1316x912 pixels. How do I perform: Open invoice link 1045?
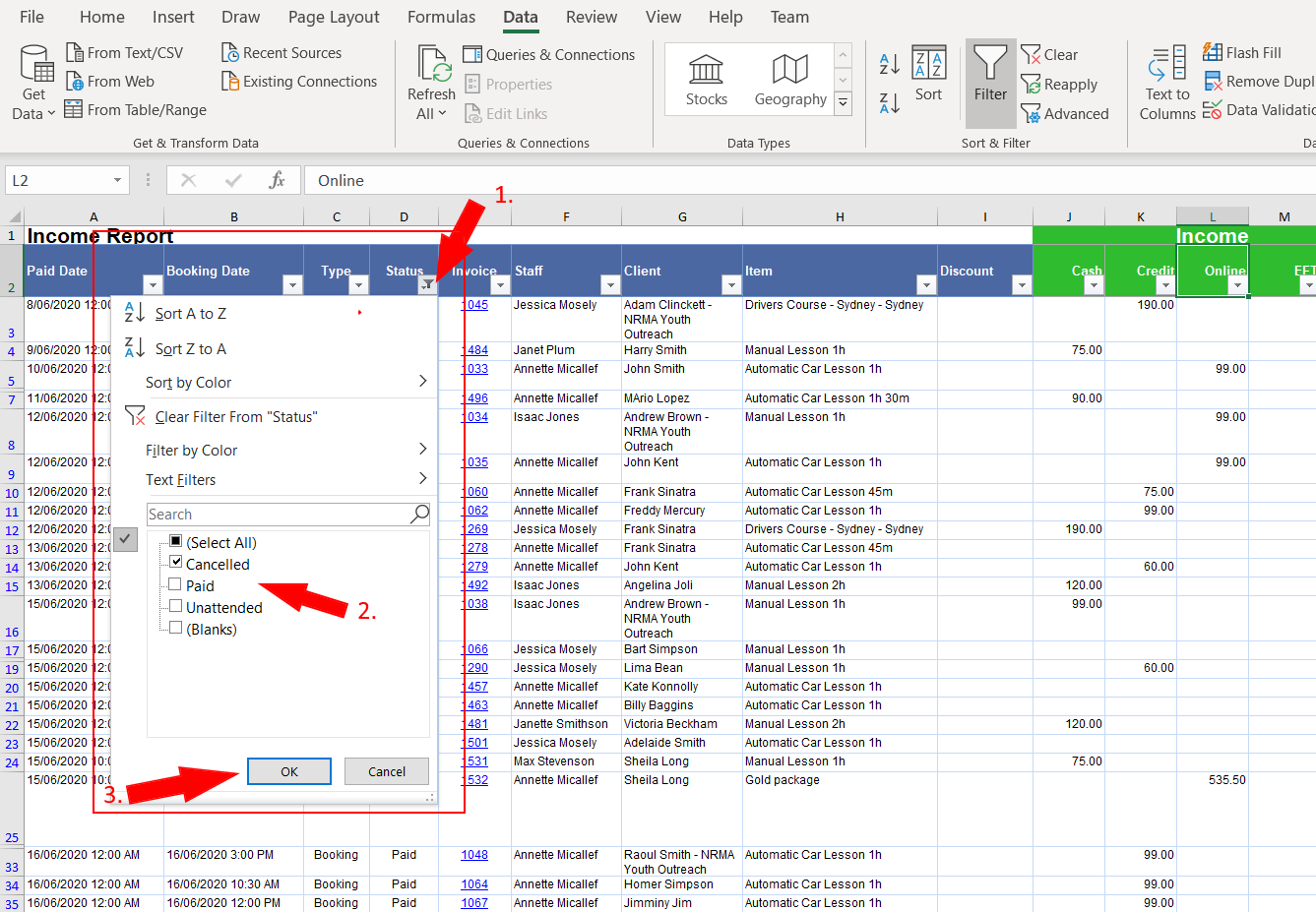475,305
